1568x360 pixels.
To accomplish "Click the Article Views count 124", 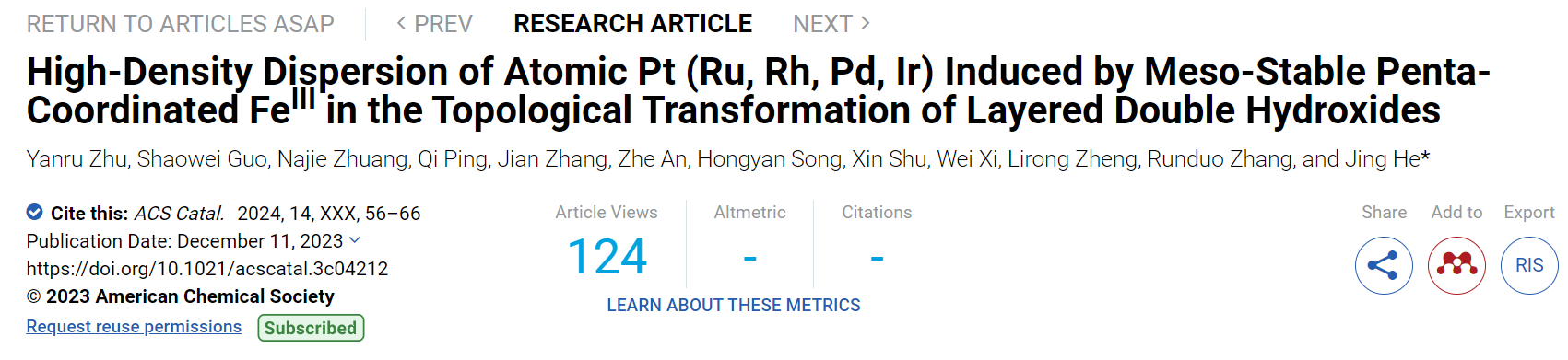I will click(607, 257).
